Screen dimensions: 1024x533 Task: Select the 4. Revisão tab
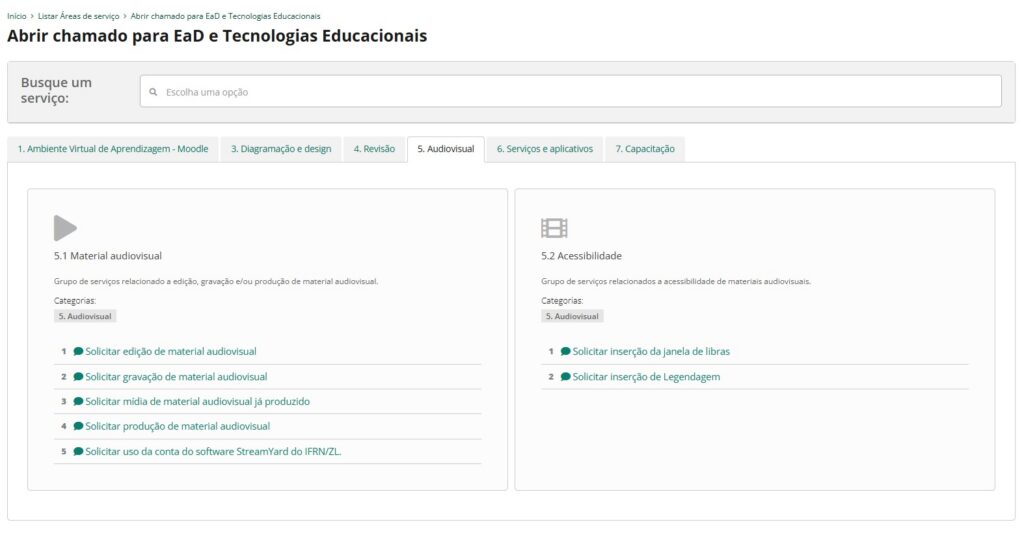pyautogui.click(x=374, y=149)
